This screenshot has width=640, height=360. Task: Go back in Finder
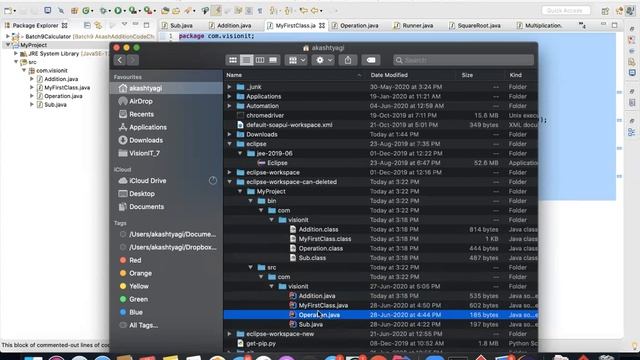[120, 60]
